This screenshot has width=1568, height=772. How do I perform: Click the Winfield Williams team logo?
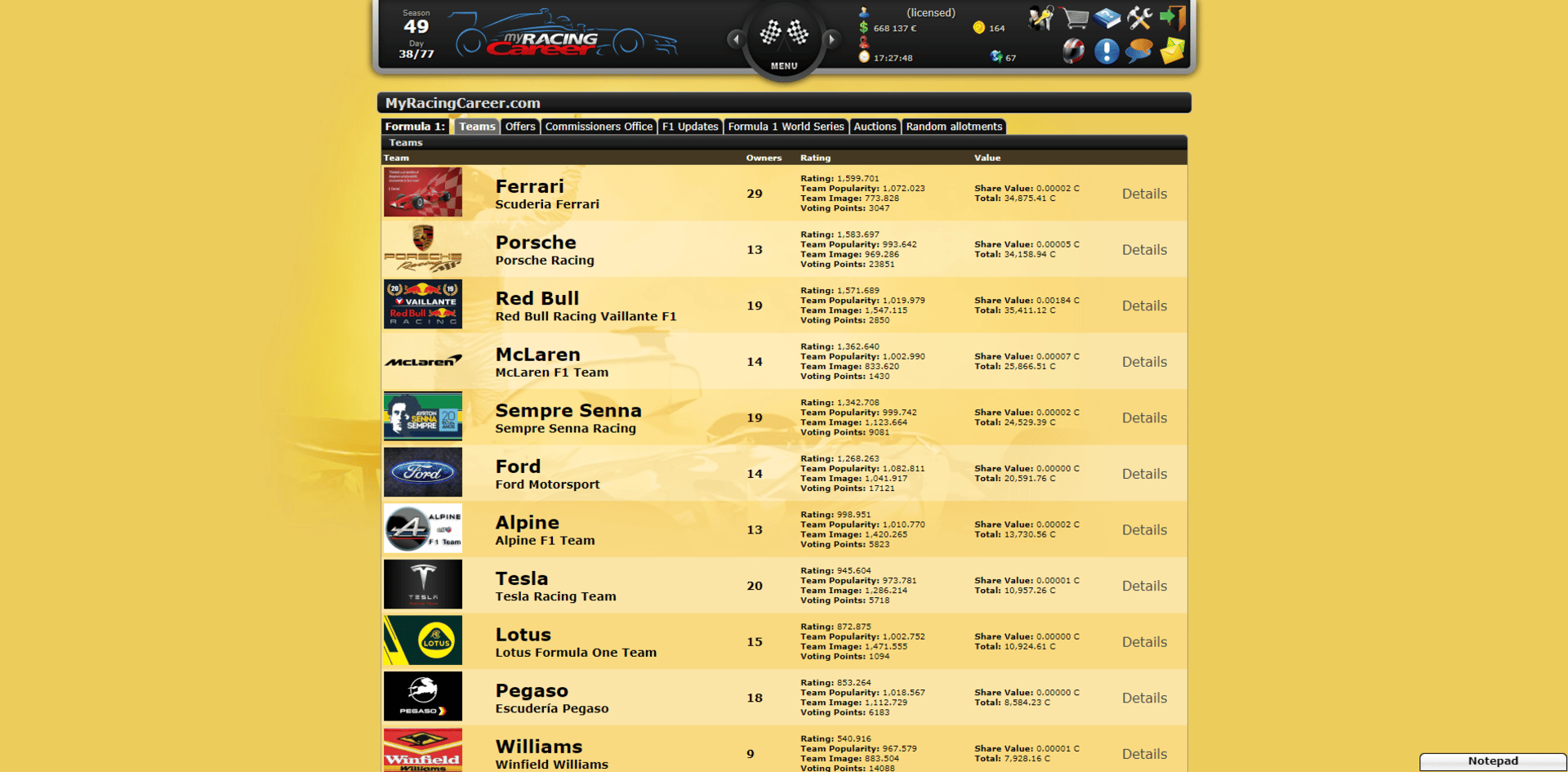click(423, 750)
